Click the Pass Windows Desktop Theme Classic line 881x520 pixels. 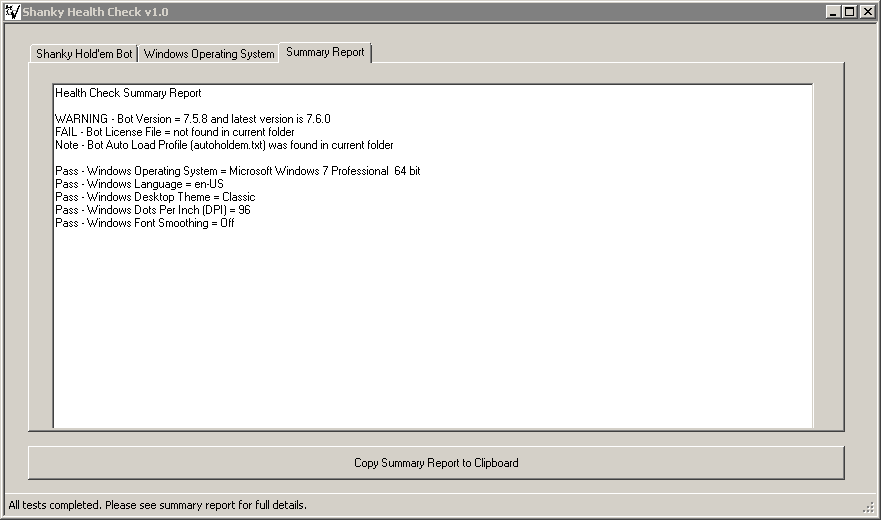tap(155, 197)
